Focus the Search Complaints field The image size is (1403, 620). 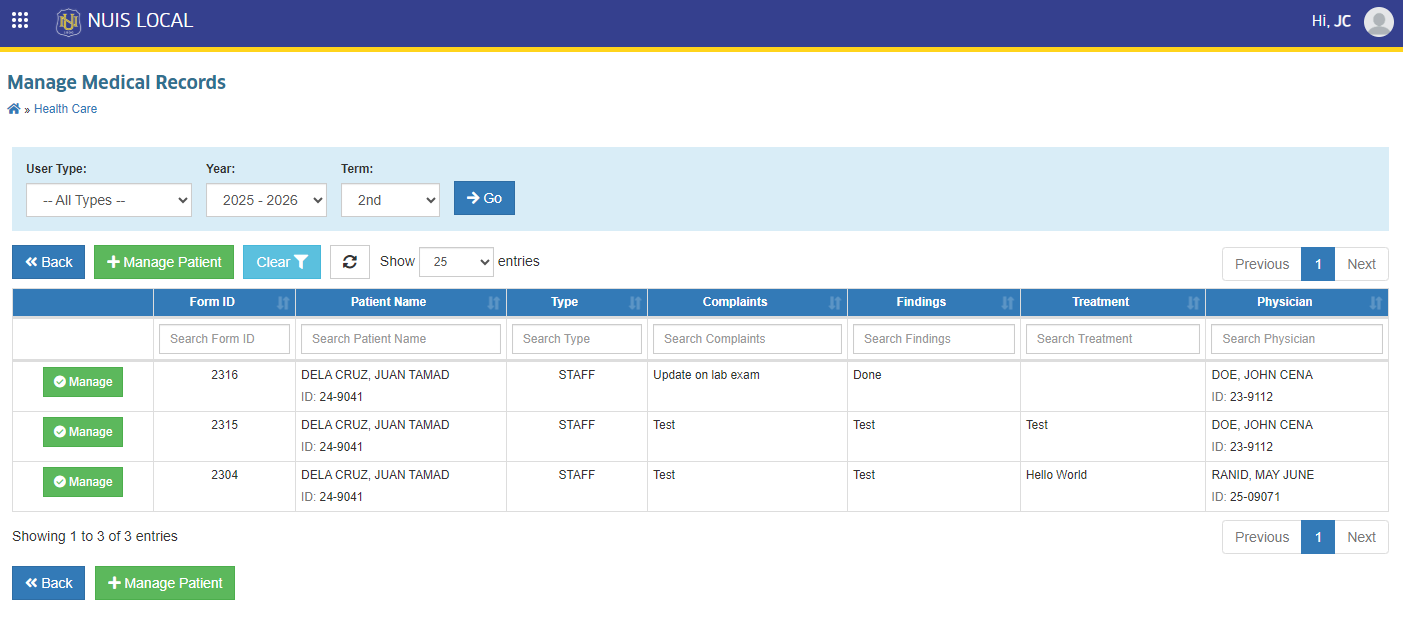[x=747, y=339]
